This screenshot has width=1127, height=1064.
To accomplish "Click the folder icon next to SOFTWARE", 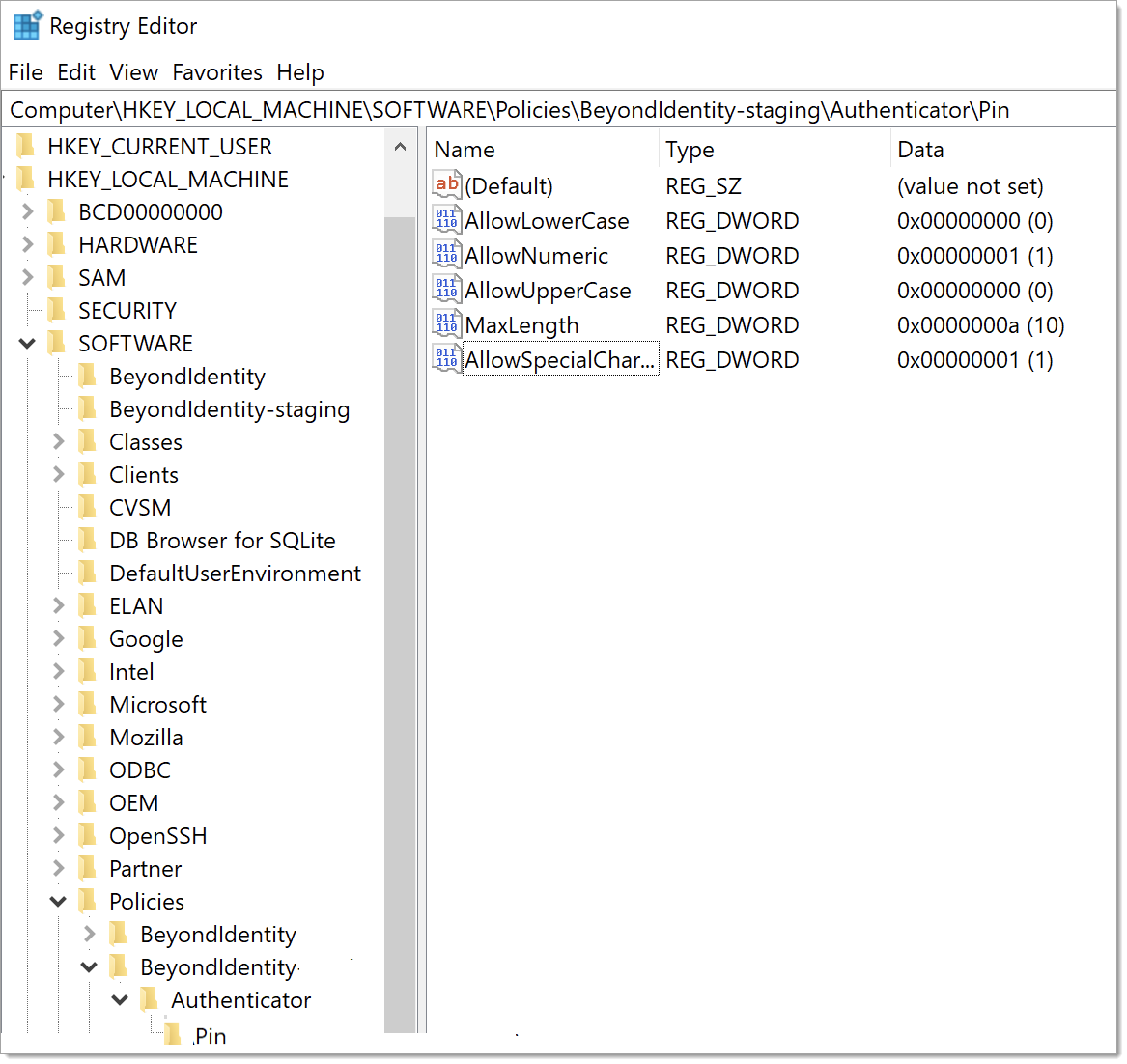I will coord(56,343).
